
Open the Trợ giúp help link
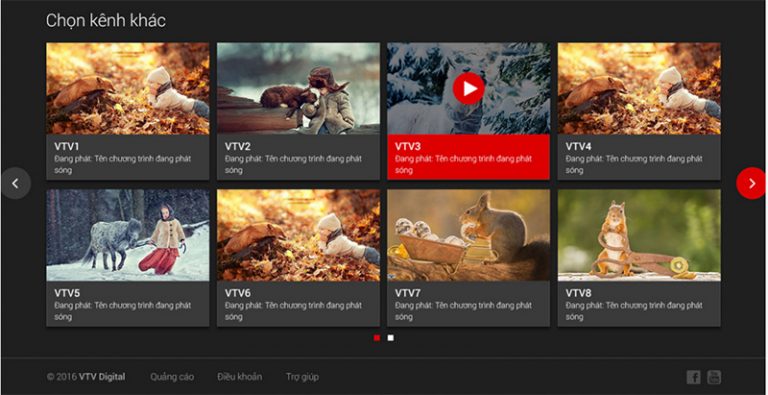302,377
